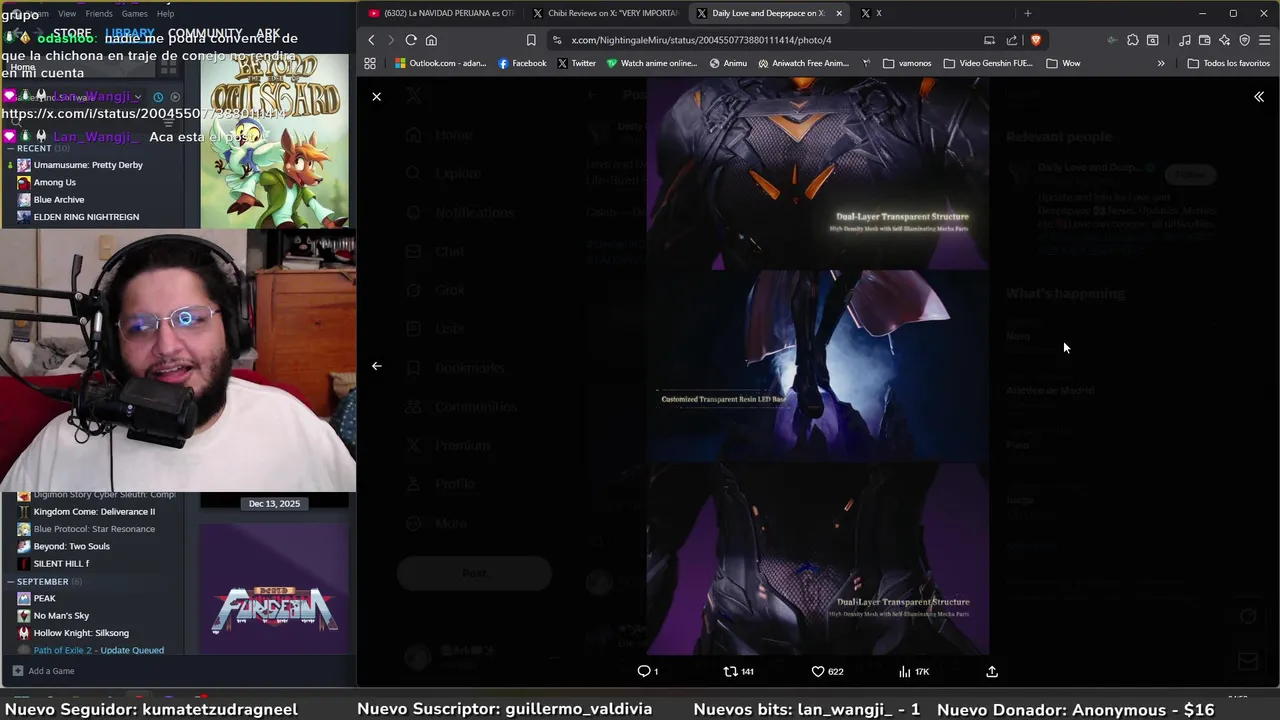Click Add a Game in Steam

(x=43, y=671)
